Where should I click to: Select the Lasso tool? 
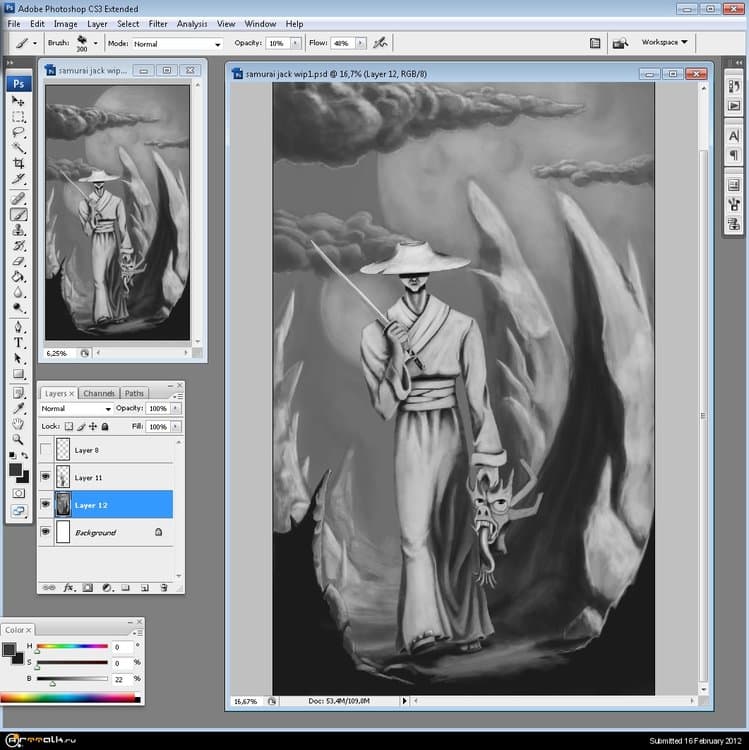19,132
